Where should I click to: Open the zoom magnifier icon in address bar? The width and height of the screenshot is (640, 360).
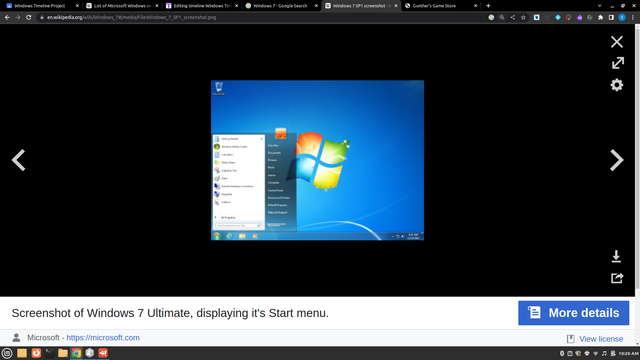pos(502,18)
